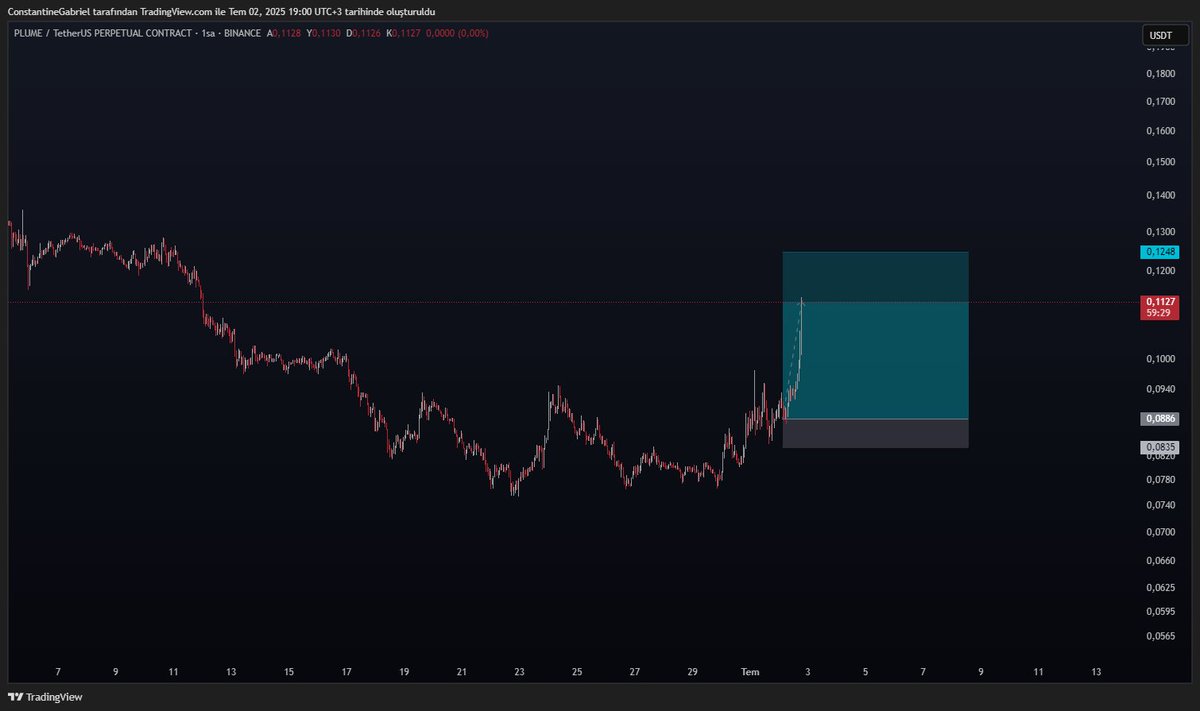This screenshot has height=711, width=1200.
Task: Click the 0,0835 stop price tag
Action: tap(1160, 447)
